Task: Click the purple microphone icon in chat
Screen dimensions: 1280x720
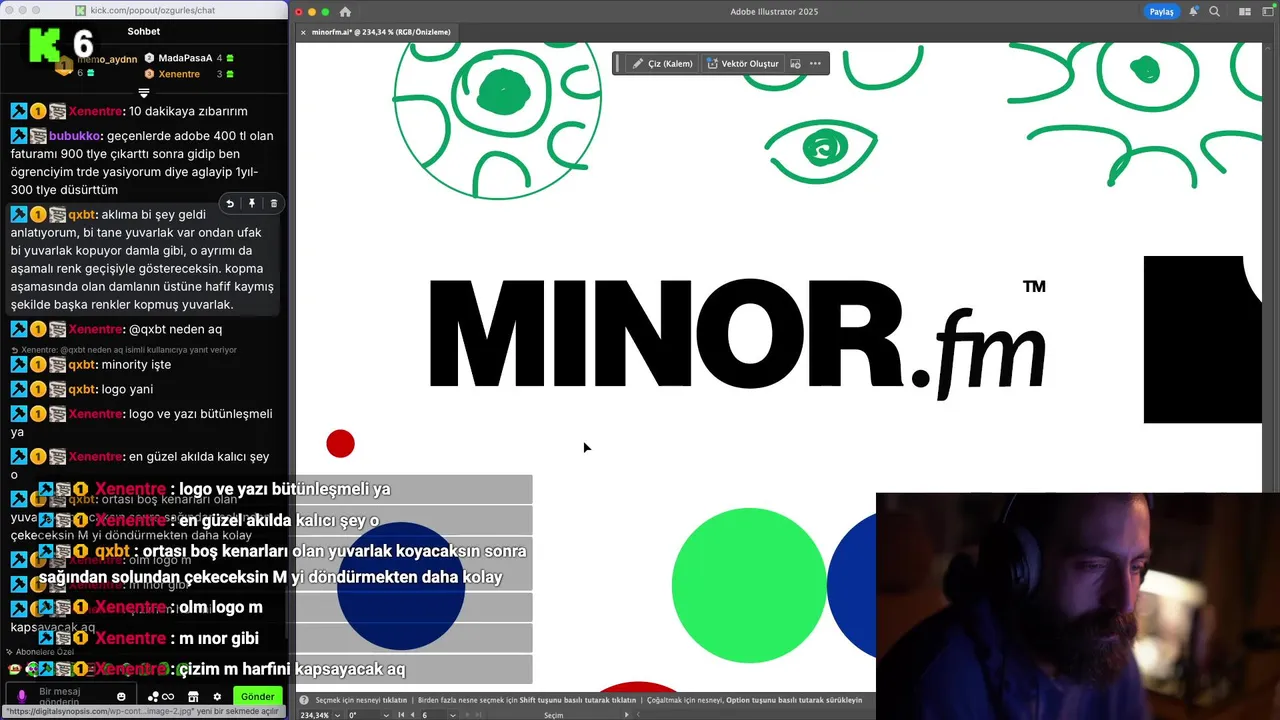Action: pos(21,696)
